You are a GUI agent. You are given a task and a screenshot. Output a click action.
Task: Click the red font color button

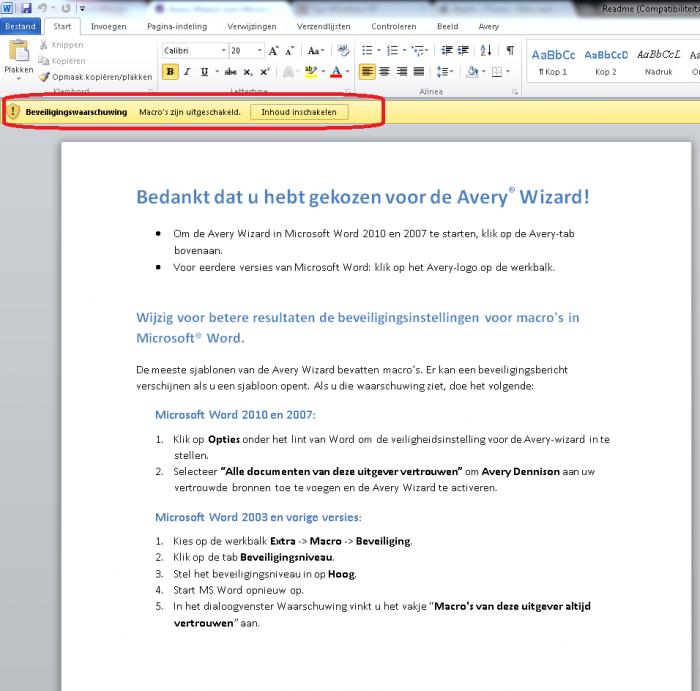[x=335, y=72]
